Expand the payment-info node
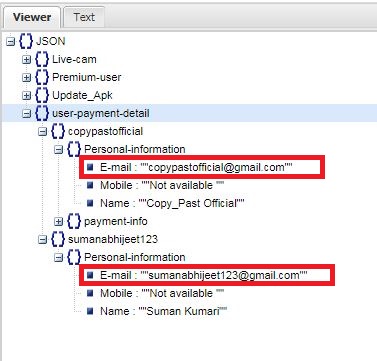This screenshot has height=361, width=377. pyautogui.click(x=58, y=222)
